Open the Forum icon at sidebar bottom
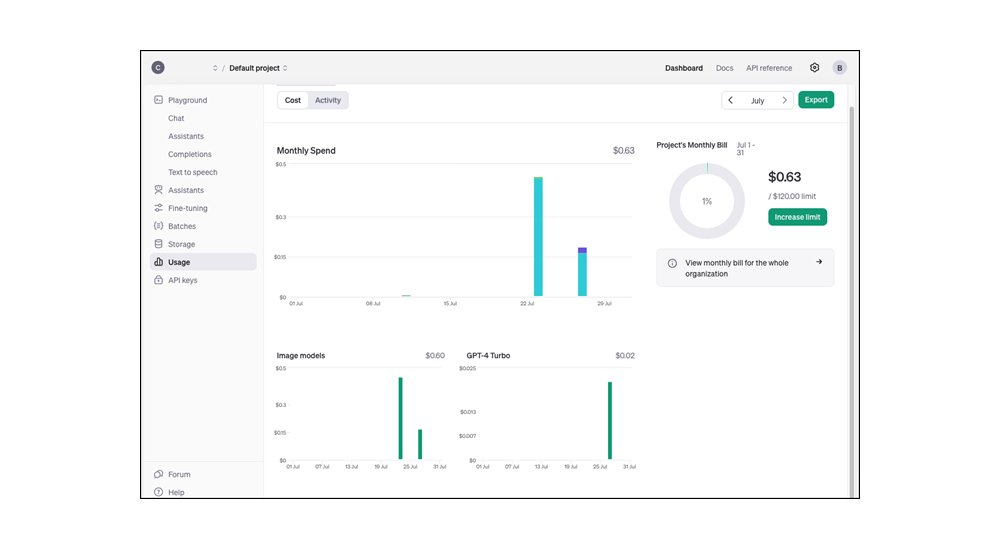 pos(158,474)
